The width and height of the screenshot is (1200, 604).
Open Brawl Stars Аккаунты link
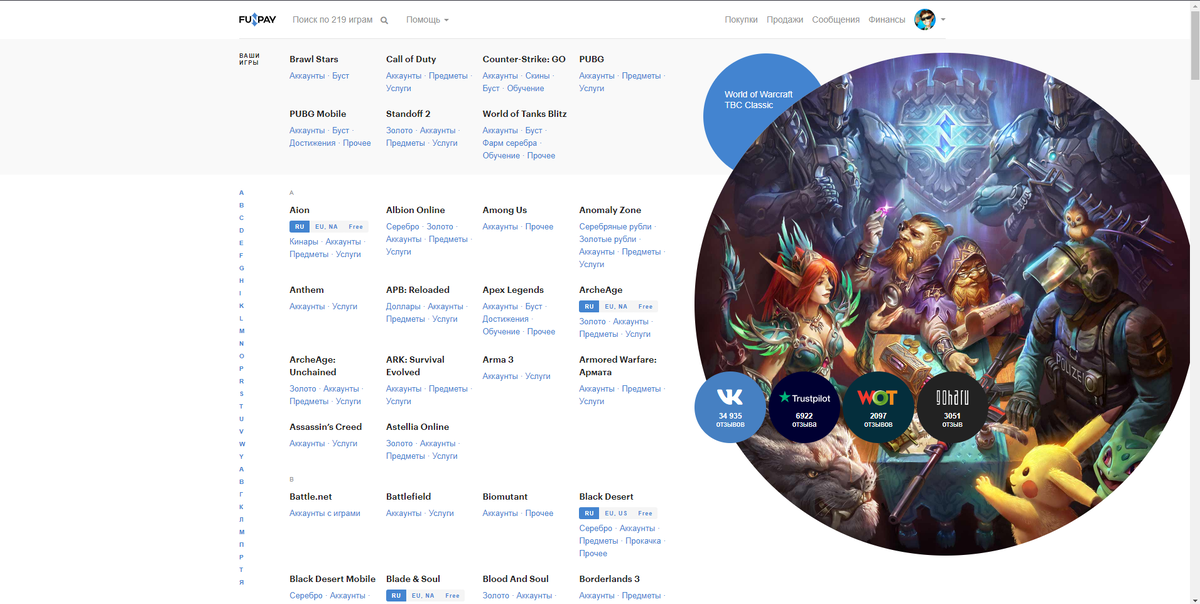(x=307, y=76)
